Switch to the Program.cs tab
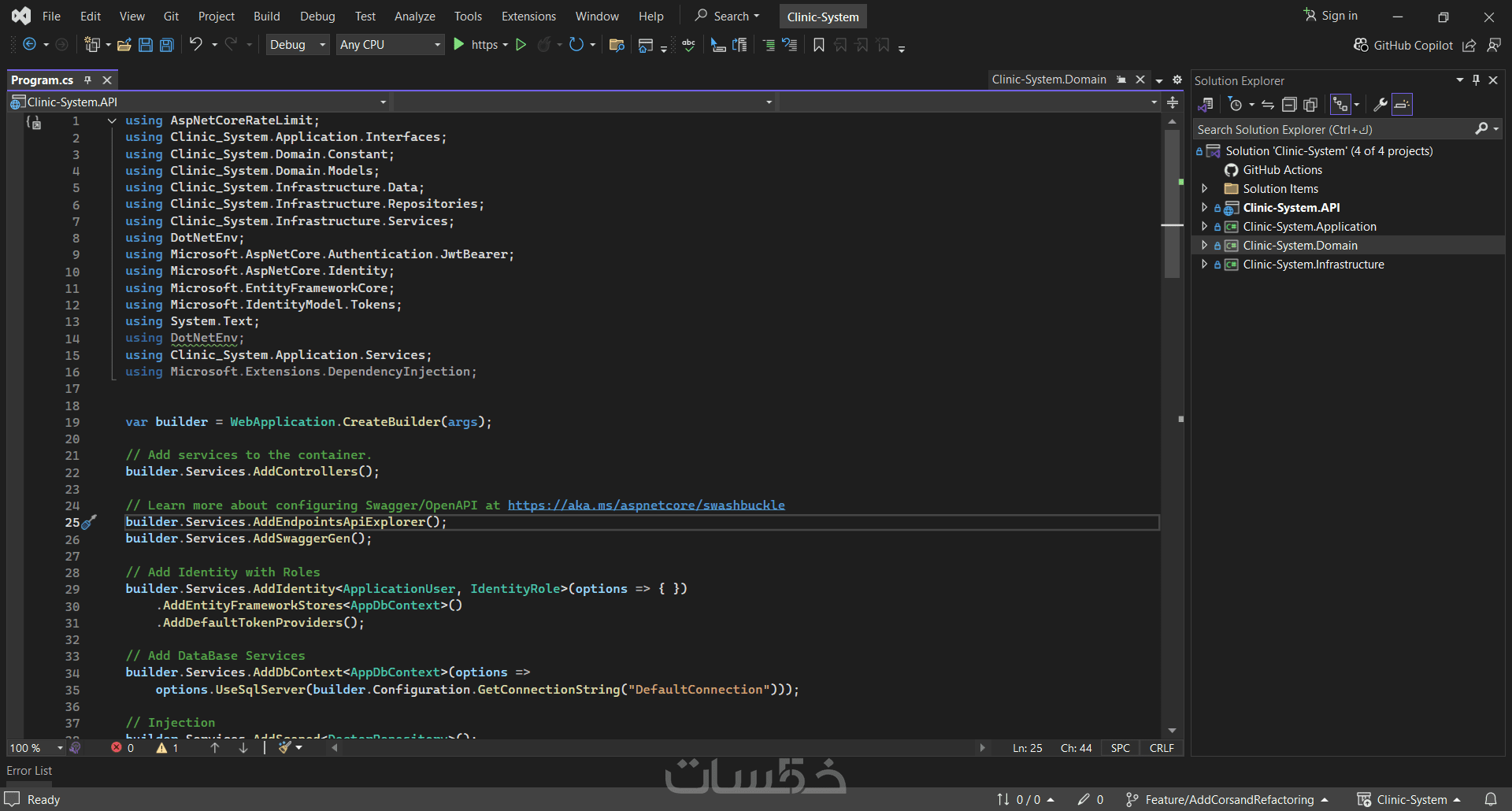This screenshot has height=811, width=1512. pyautogui.click(x=43, y=80)
